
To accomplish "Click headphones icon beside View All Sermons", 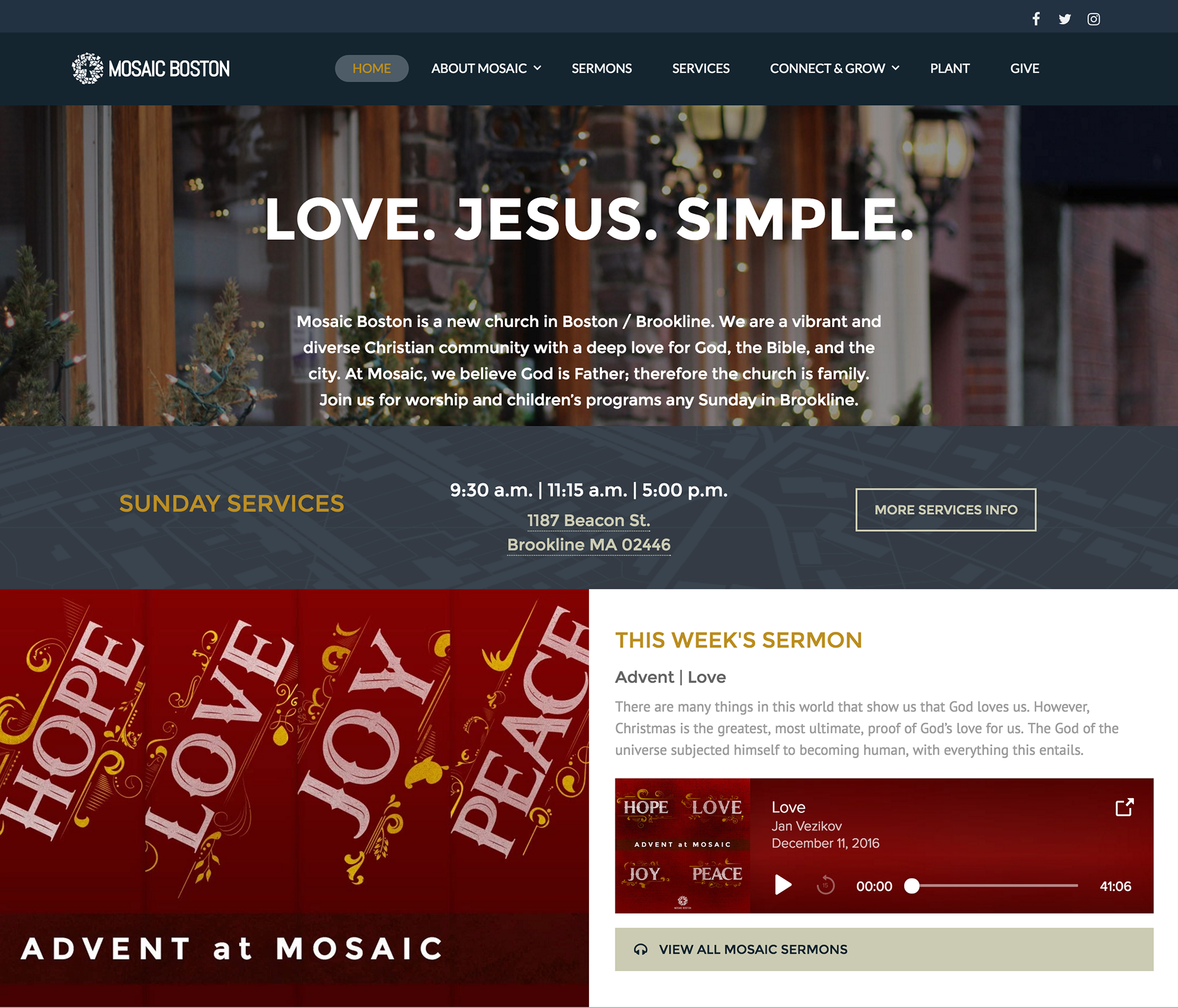I will [641, 949].
